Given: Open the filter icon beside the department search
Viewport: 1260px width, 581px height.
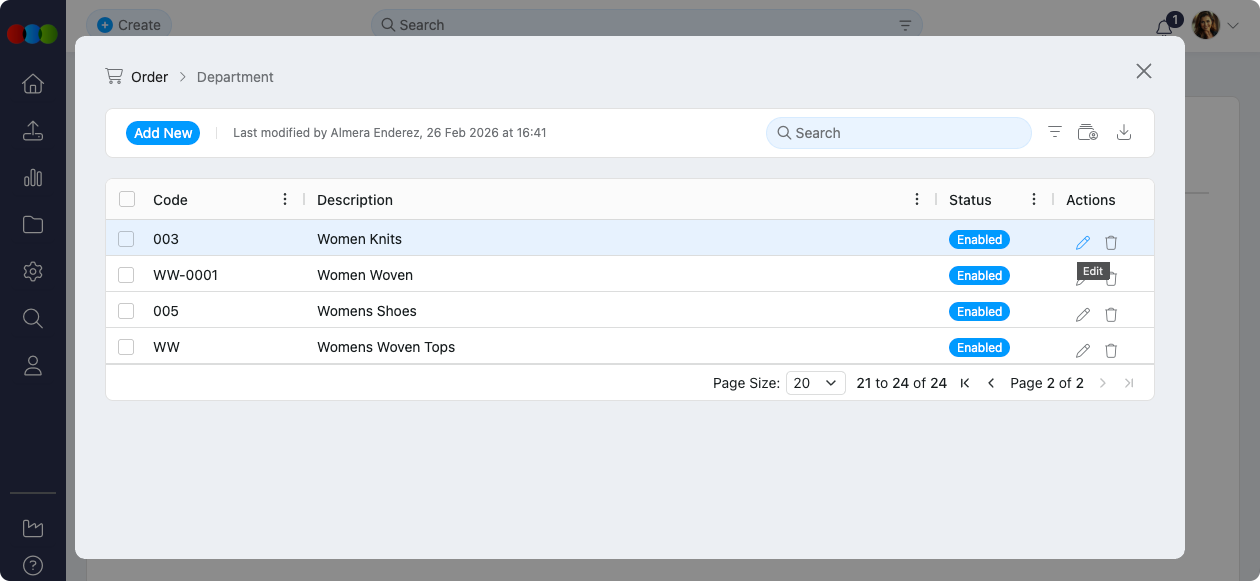Looking at the screenshot, I should click(1054, 132).
